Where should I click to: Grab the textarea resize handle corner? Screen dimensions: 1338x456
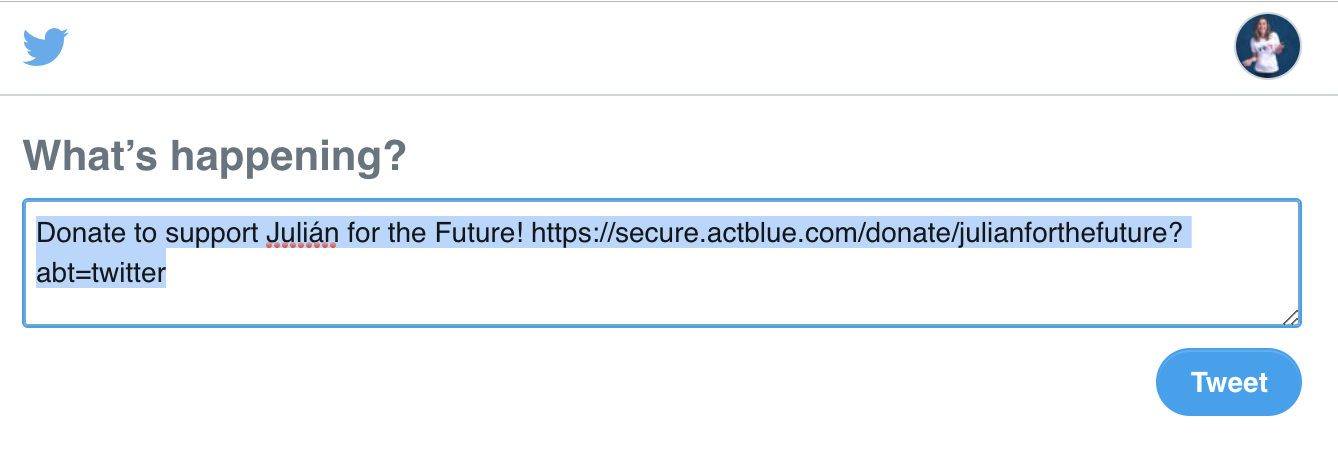[1290, 317]
